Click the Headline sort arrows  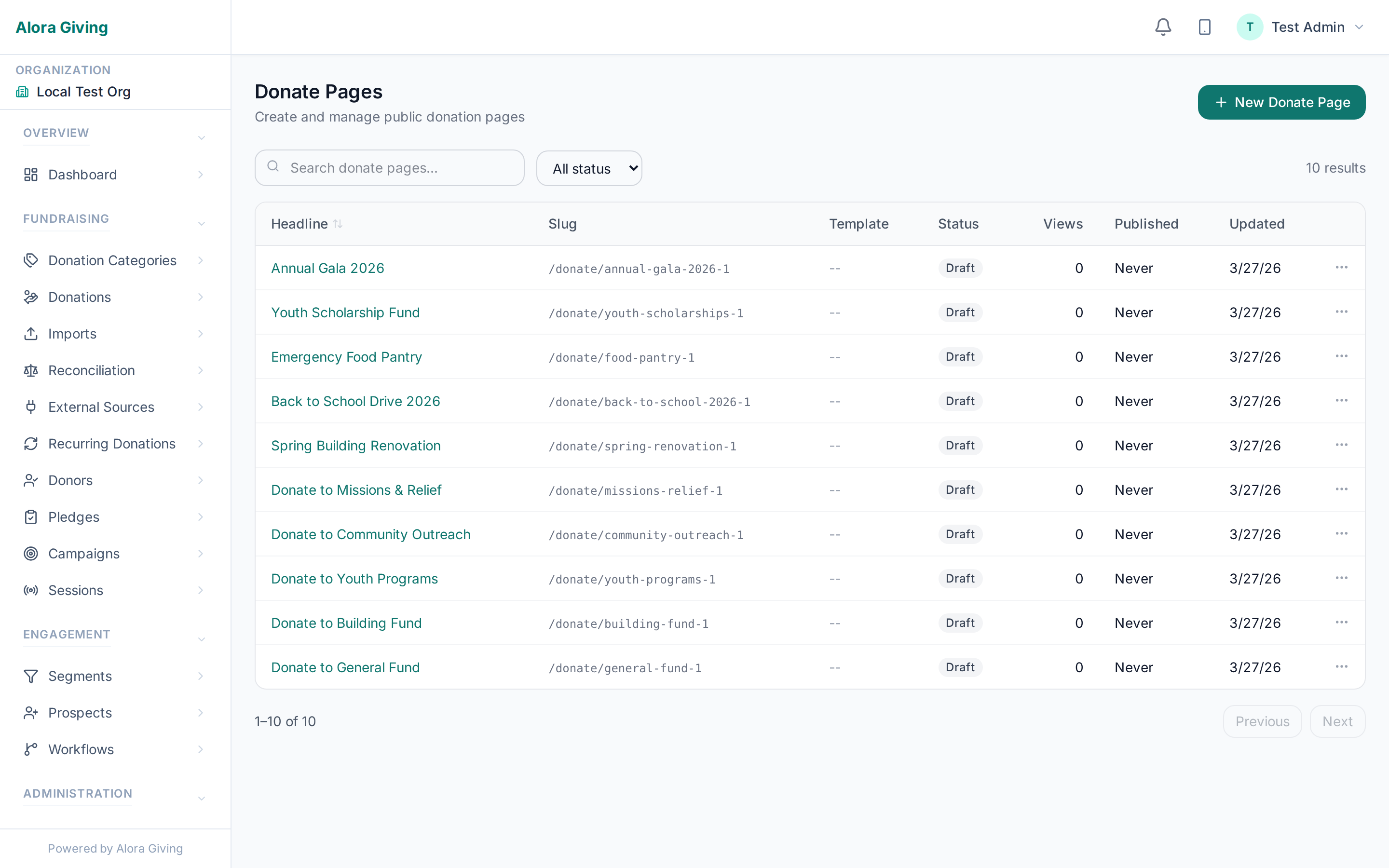(338, 223)
